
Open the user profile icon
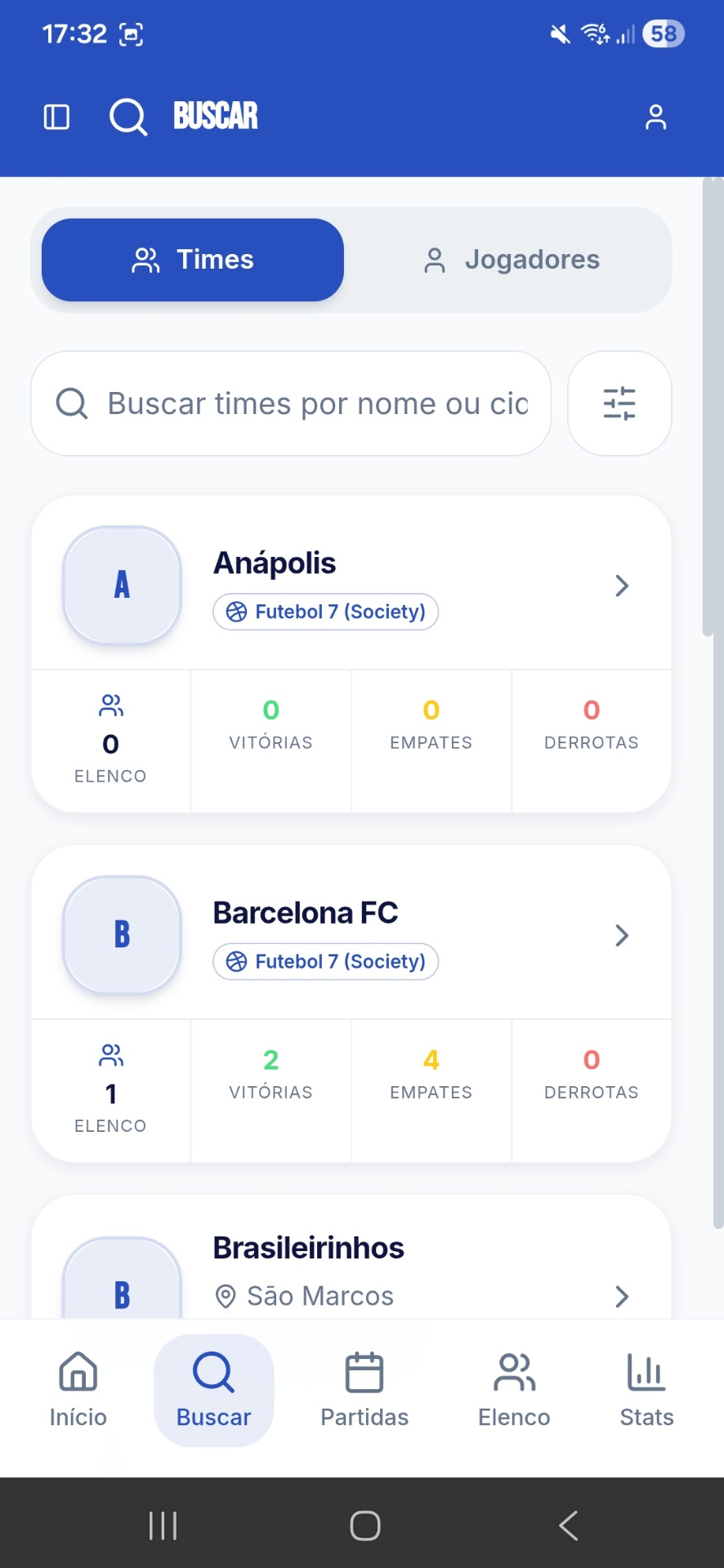pos(655,117)
